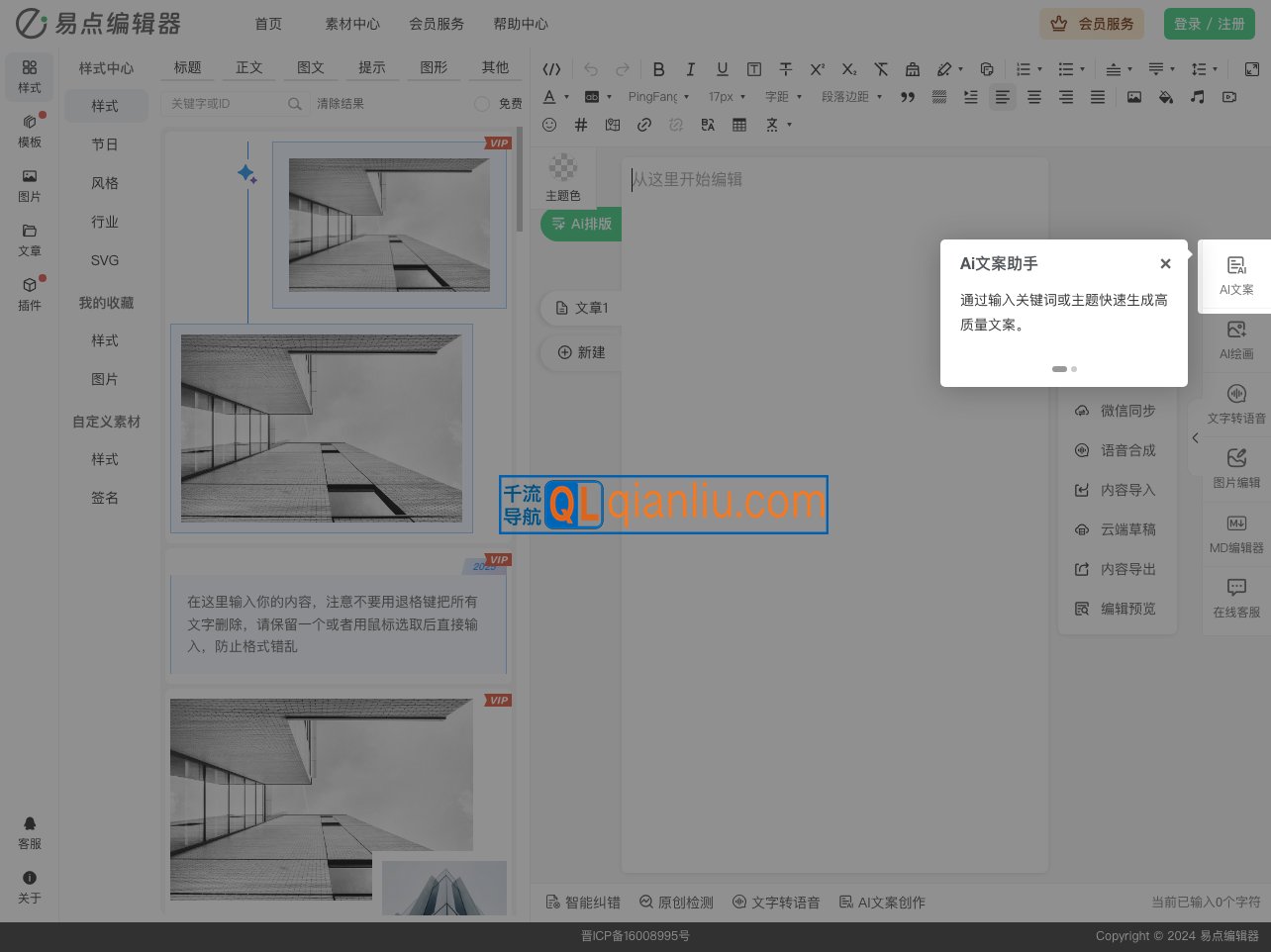Screen dimensions: 1271x952
Task: Open the AI绘画 panel
Action: pos(1236,339)
